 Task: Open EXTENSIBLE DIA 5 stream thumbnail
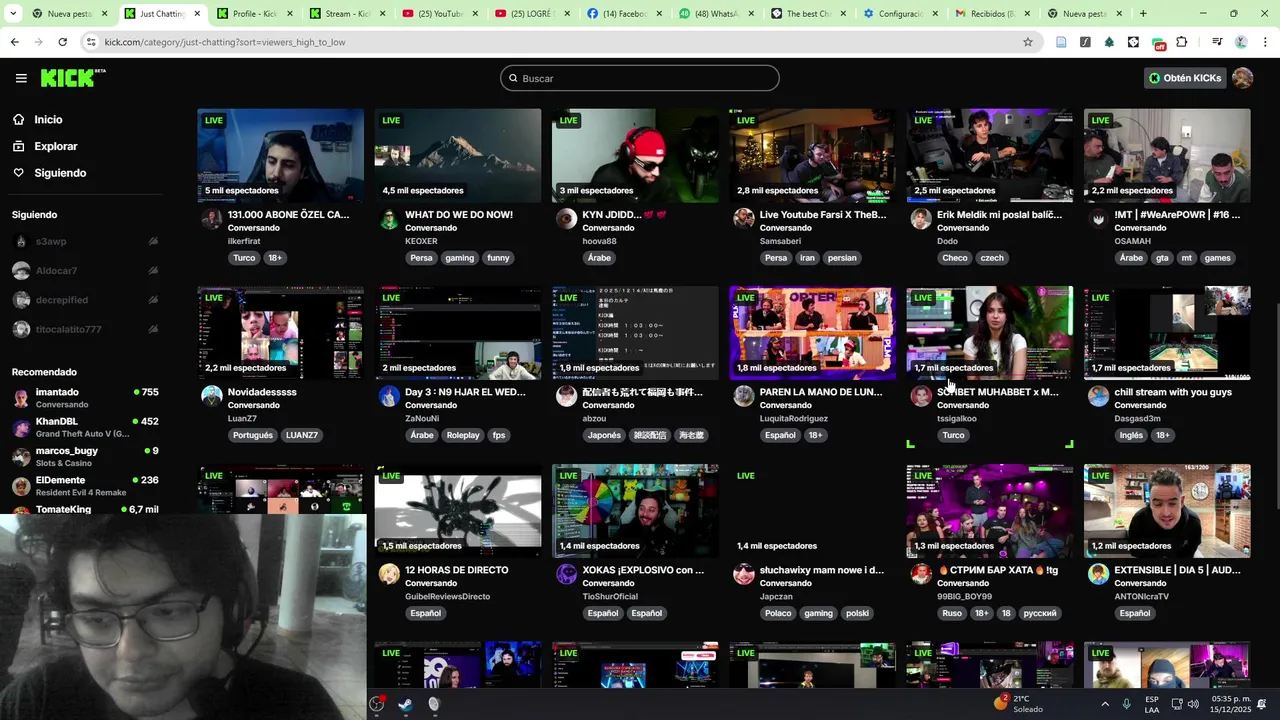tap(1167, 510)
